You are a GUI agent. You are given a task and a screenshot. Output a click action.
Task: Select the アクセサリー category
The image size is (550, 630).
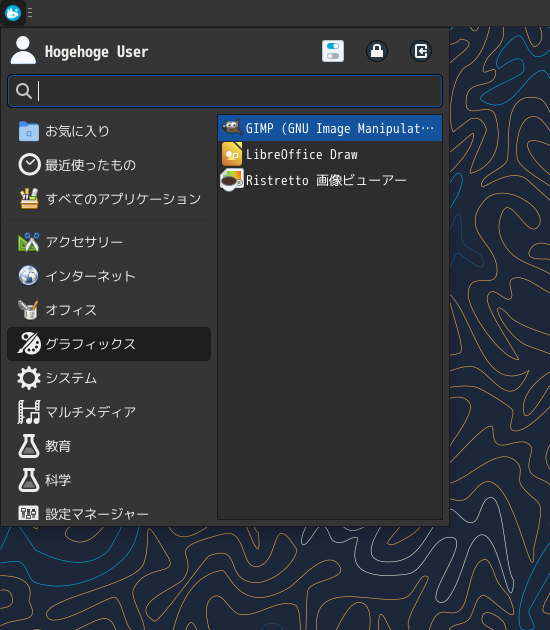(109, 242)
